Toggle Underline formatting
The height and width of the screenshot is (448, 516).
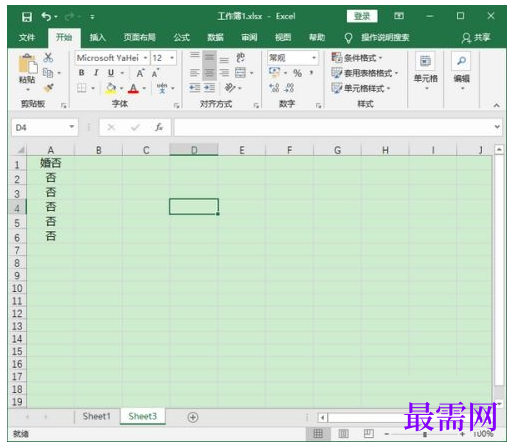click(111, 73)
